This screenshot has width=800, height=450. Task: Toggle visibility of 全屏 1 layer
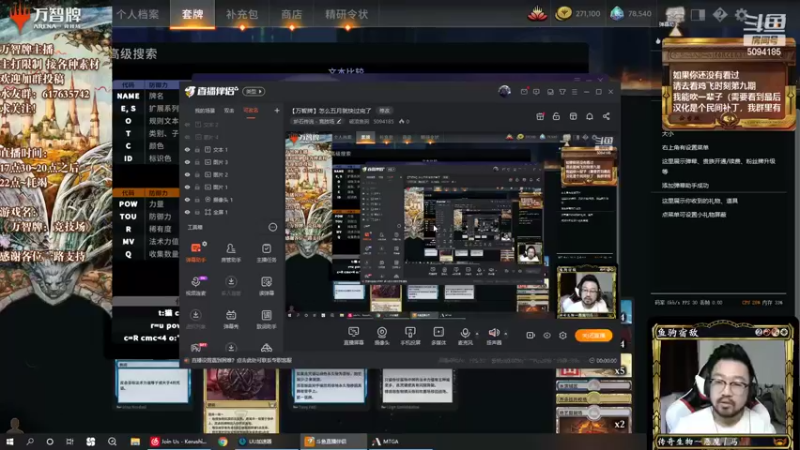click(187, 212)
